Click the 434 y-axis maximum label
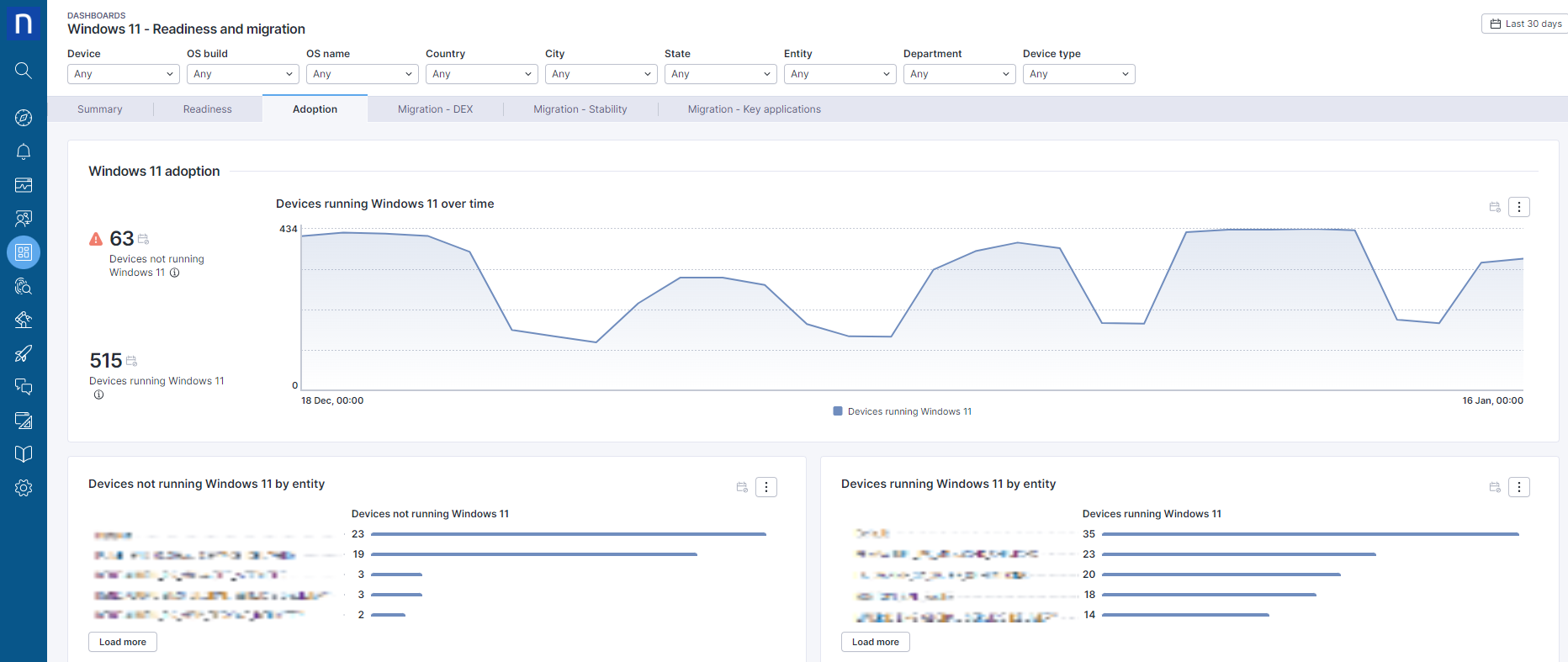The width and height of the screenshot is (1568, 662). click(289, 229)
